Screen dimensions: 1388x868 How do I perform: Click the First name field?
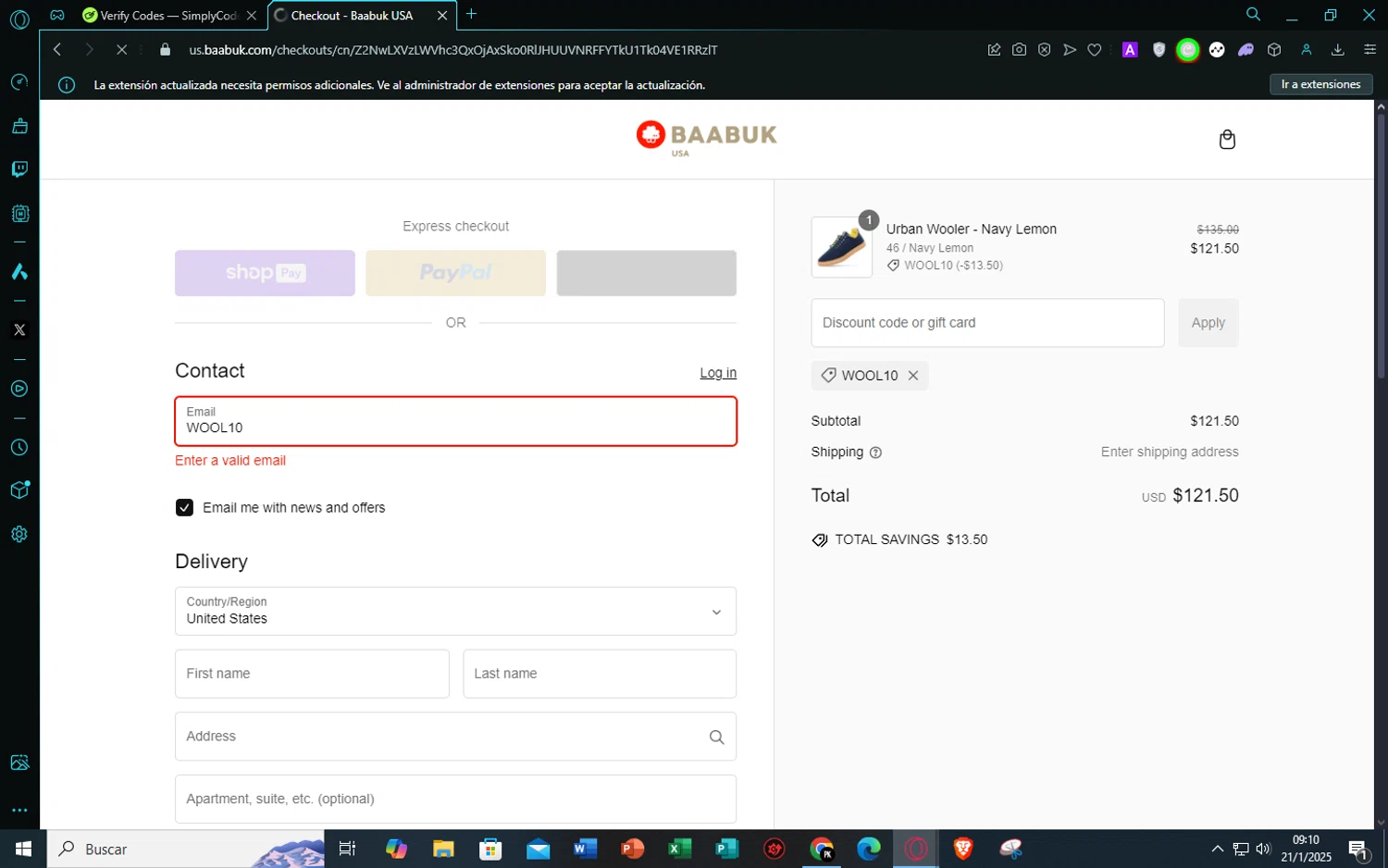click(312, 674)
